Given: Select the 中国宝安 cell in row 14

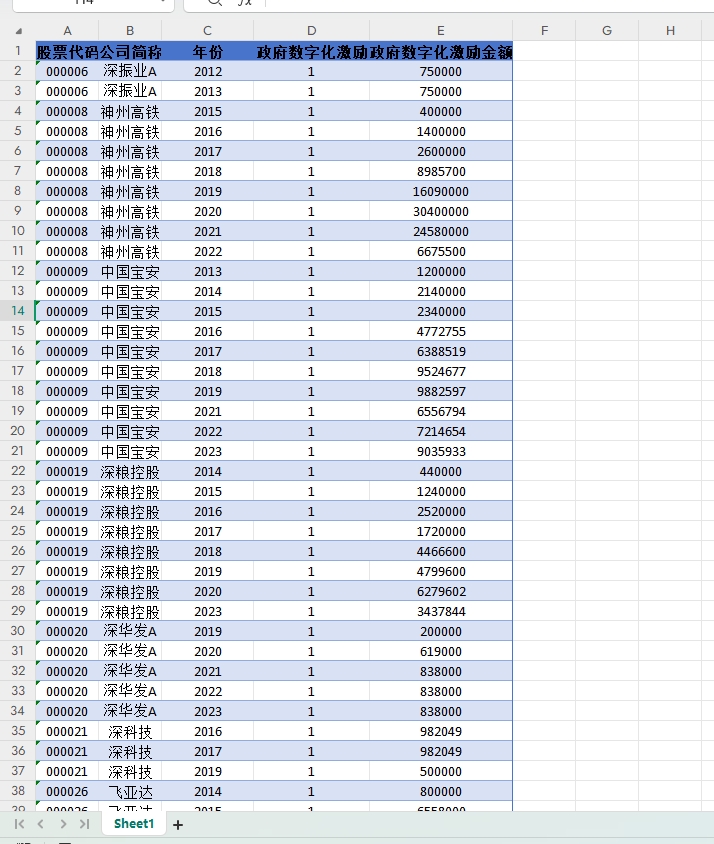Looking at the screenshot, I should coord(130,311).
